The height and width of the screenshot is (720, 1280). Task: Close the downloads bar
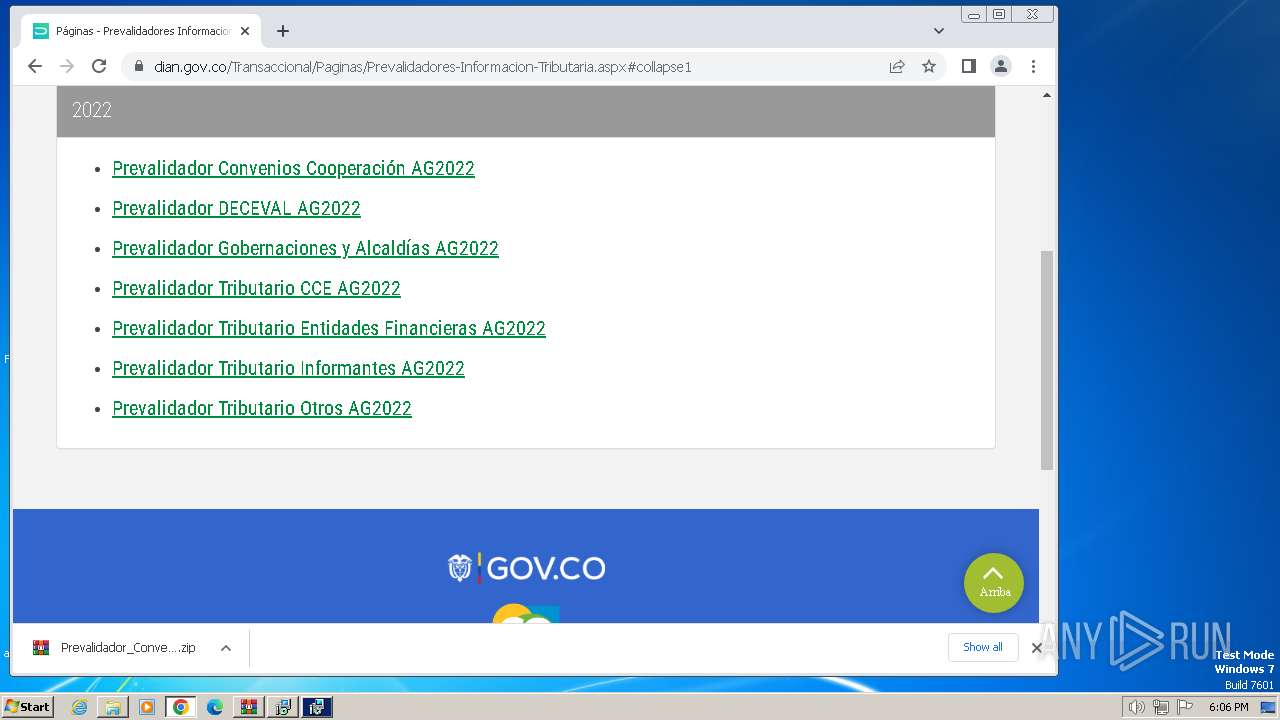[1037, 648]
